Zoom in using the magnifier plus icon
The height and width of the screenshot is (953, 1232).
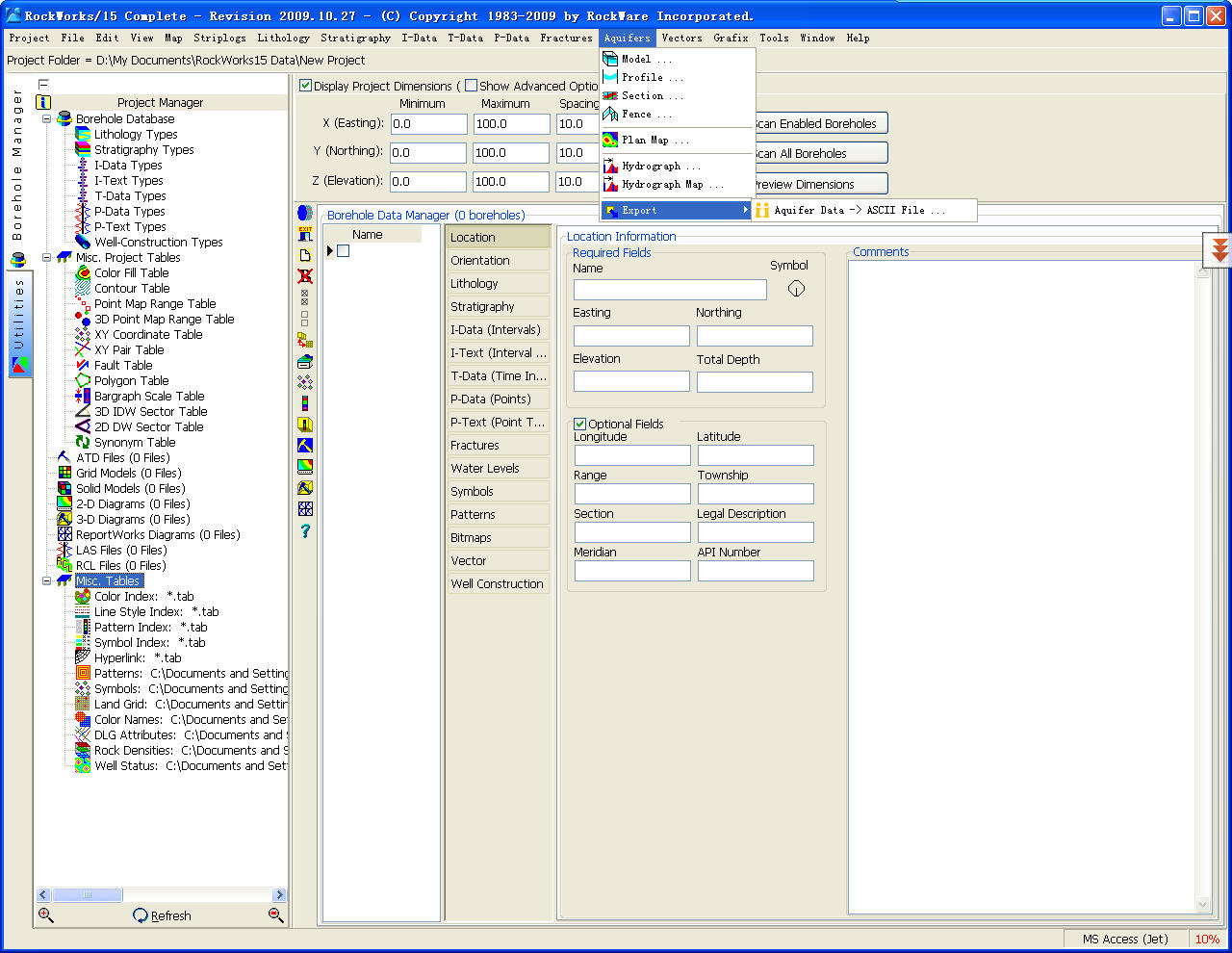pyautogui.click(x=45, y=915)
